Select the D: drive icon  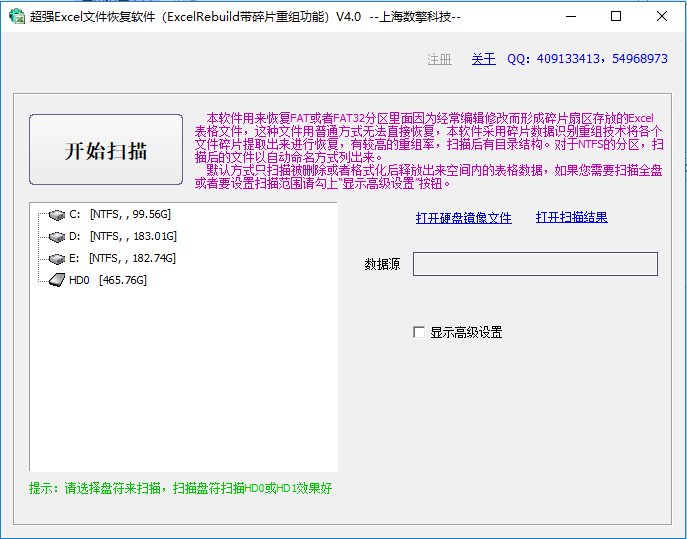tap(57, 237)
